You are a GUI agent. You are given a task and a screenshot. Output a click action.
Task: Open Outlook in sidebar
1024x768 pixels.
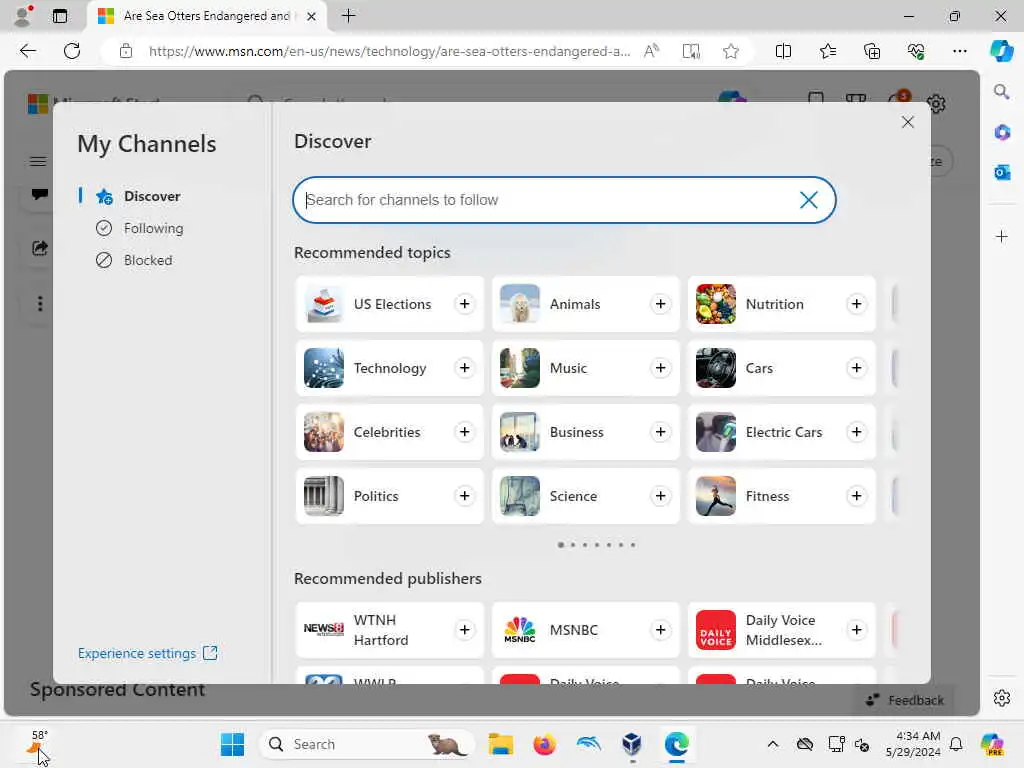(1001, 172)
